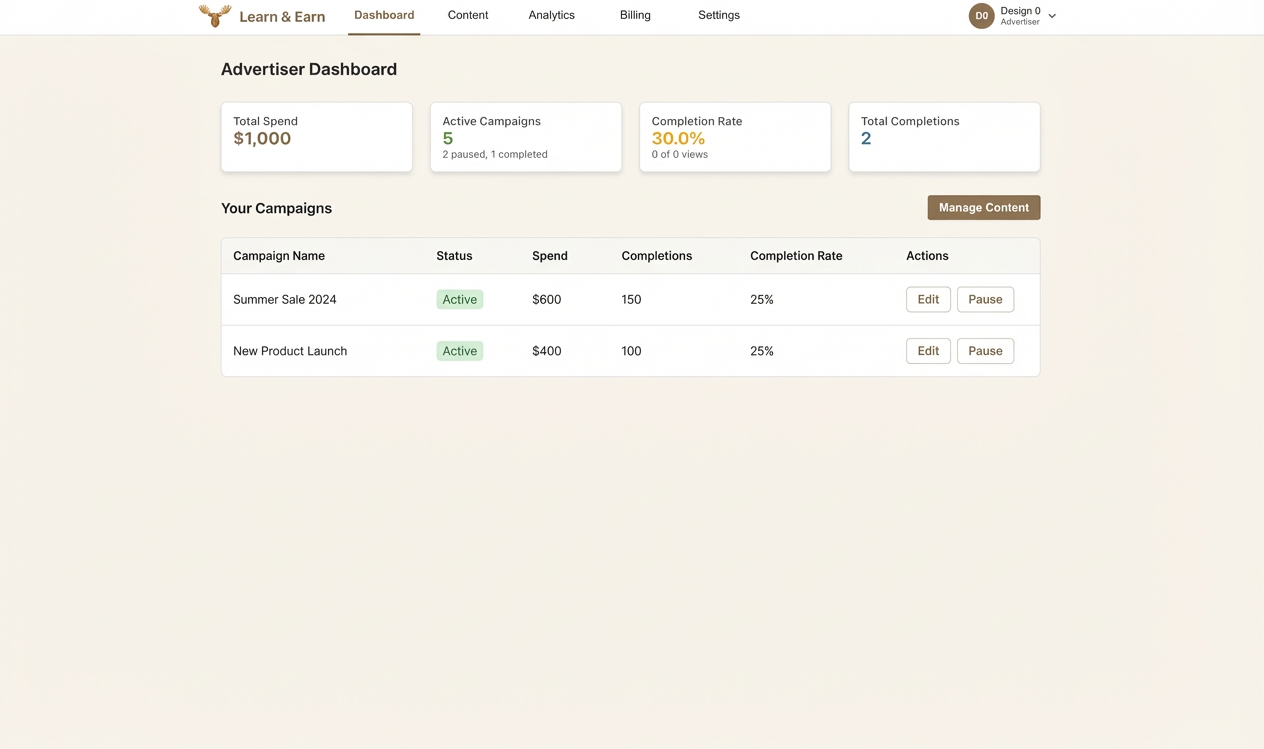This screenshot has height=749, width=1264.
Task: Open the Dashboard tab
Action: (384, 15)
